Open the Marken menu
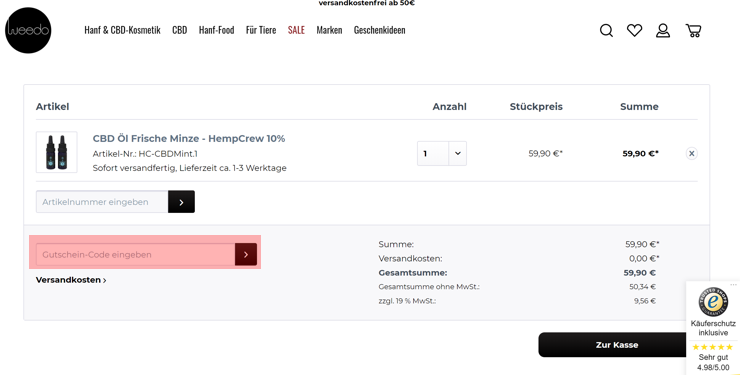The height and width of the screenshot is (375, 740). coord(329,30)
